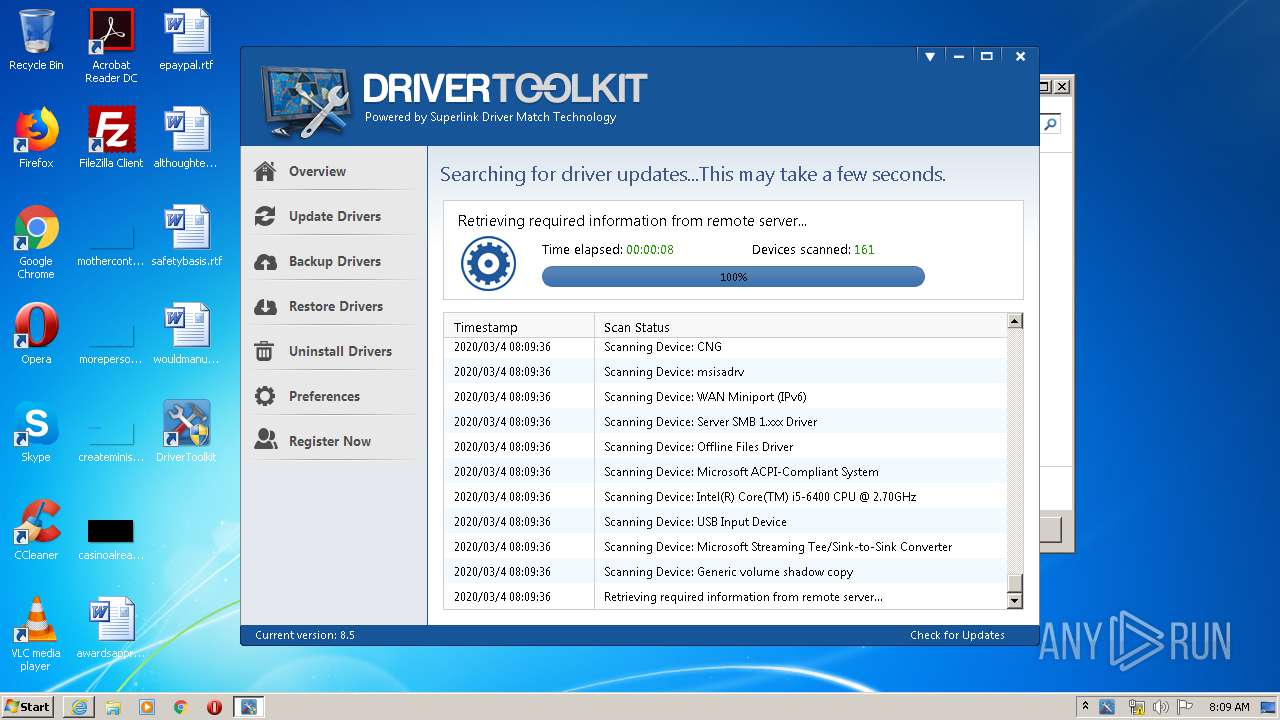Show hidden system tray icons

coord(1085,707)
